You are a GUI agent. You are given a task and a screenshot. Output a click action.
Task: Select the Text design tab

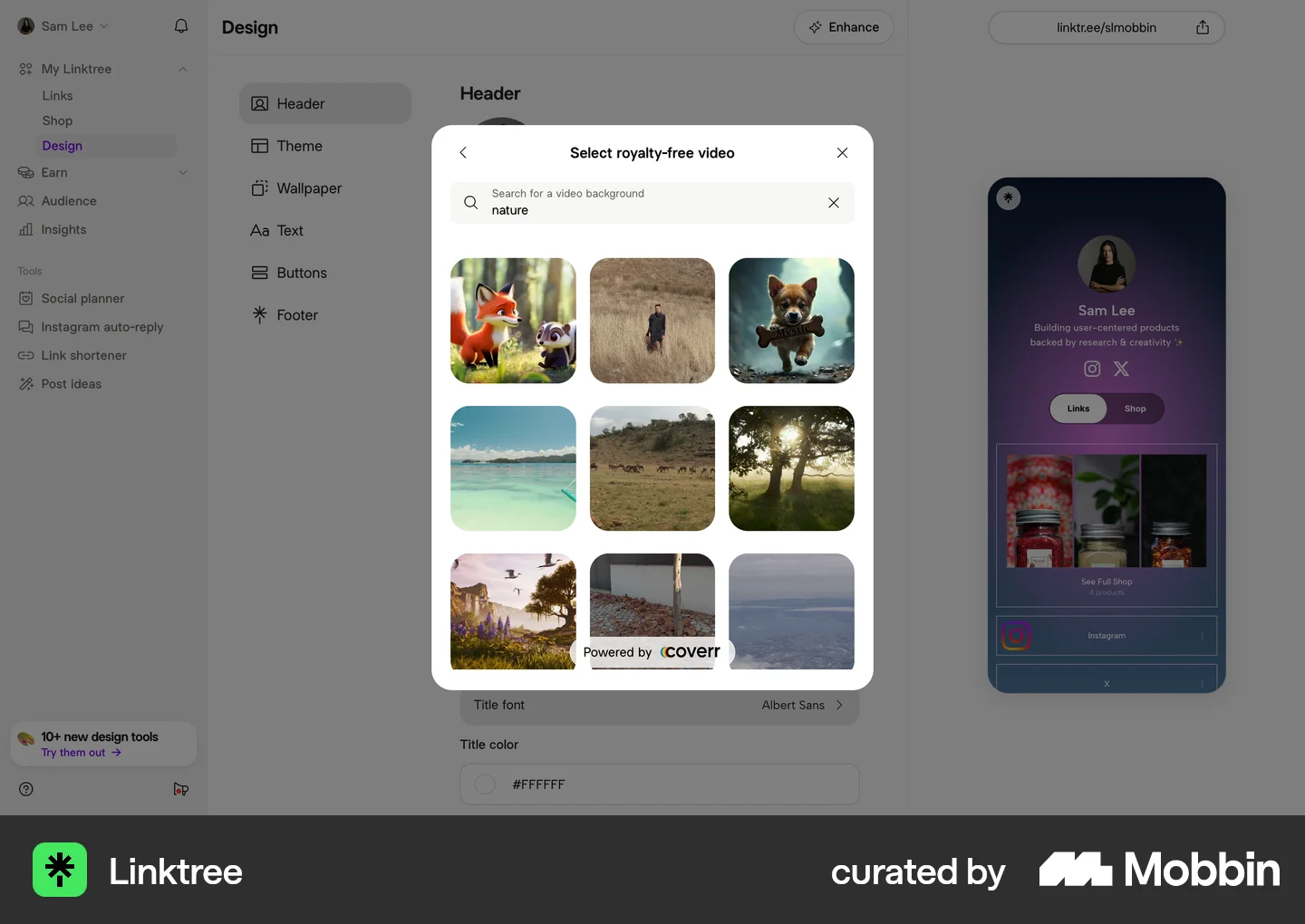(325, 231)
